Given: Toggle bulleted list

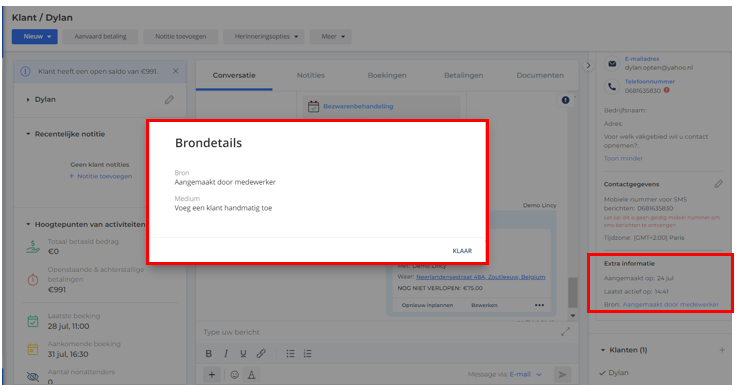Looking at the screenshot, I should click(x=290, y=353).
